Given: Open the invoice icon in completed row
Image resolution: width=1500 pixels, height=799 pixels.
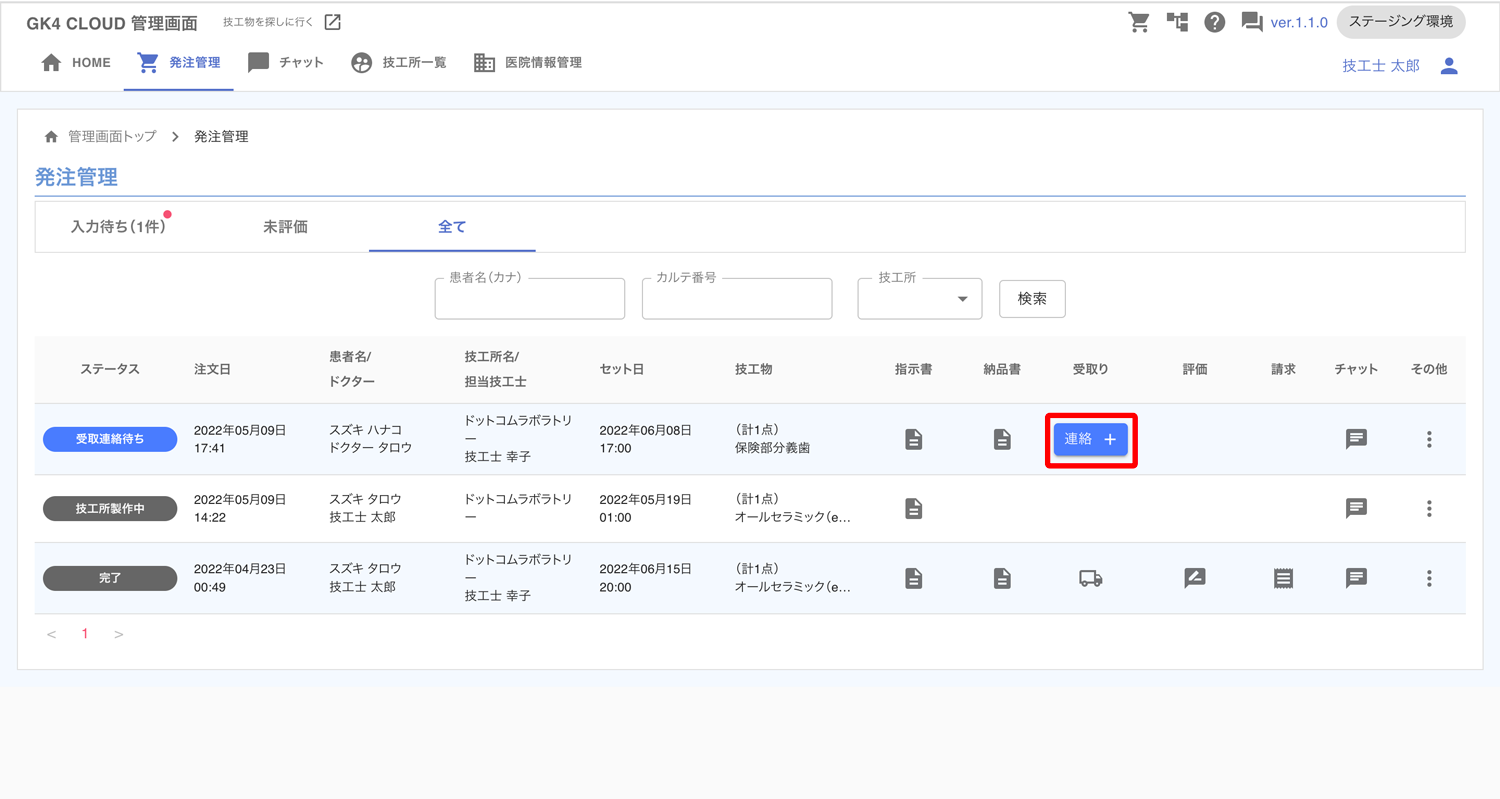Looking at the screenshot, I should [x=1283, y=578].
